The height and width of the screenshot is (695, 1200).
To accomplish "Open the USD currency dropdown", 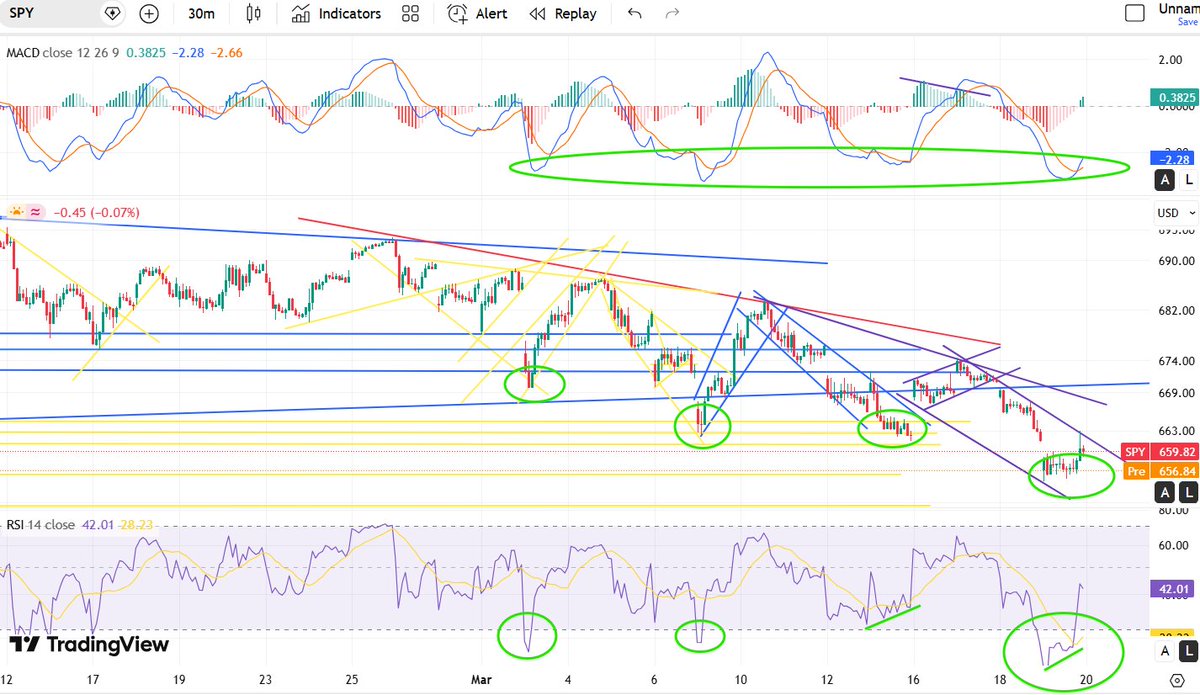I will (1176, 213).
